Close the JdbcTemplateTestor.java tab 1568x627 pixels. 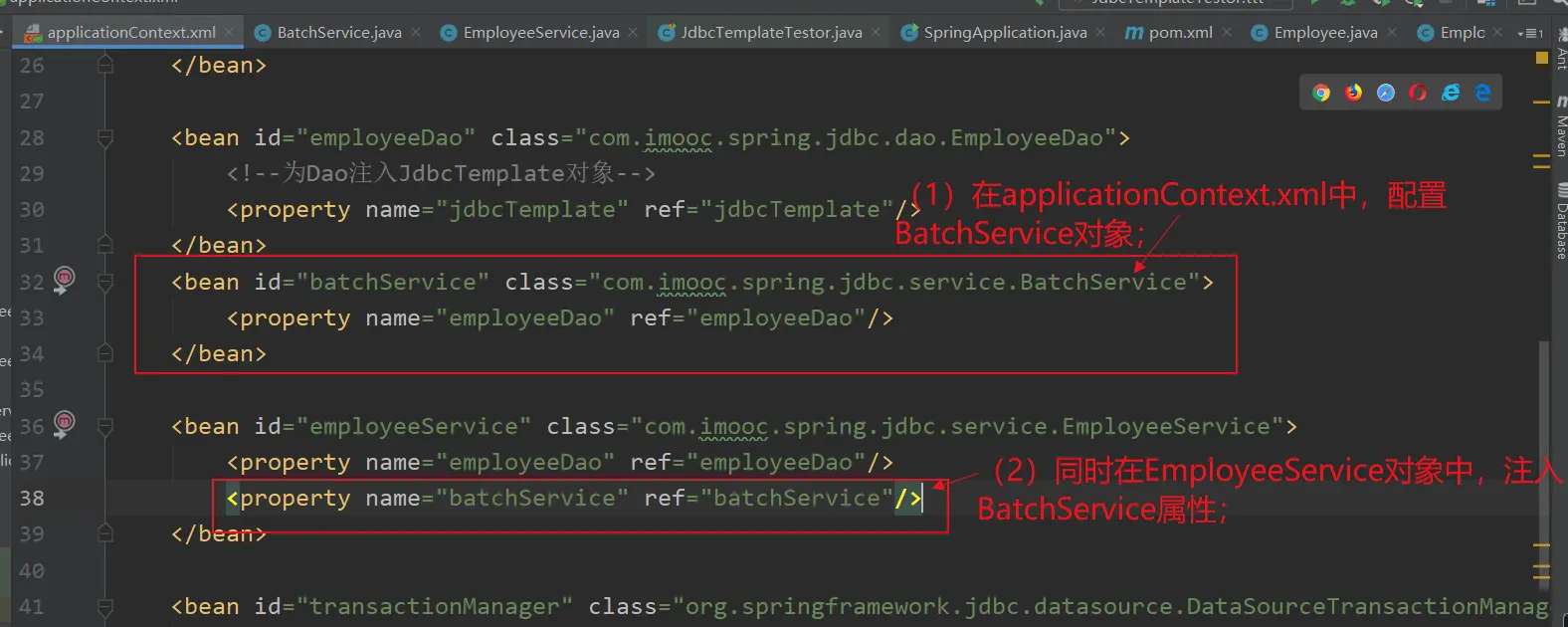[x=876, y=33]
